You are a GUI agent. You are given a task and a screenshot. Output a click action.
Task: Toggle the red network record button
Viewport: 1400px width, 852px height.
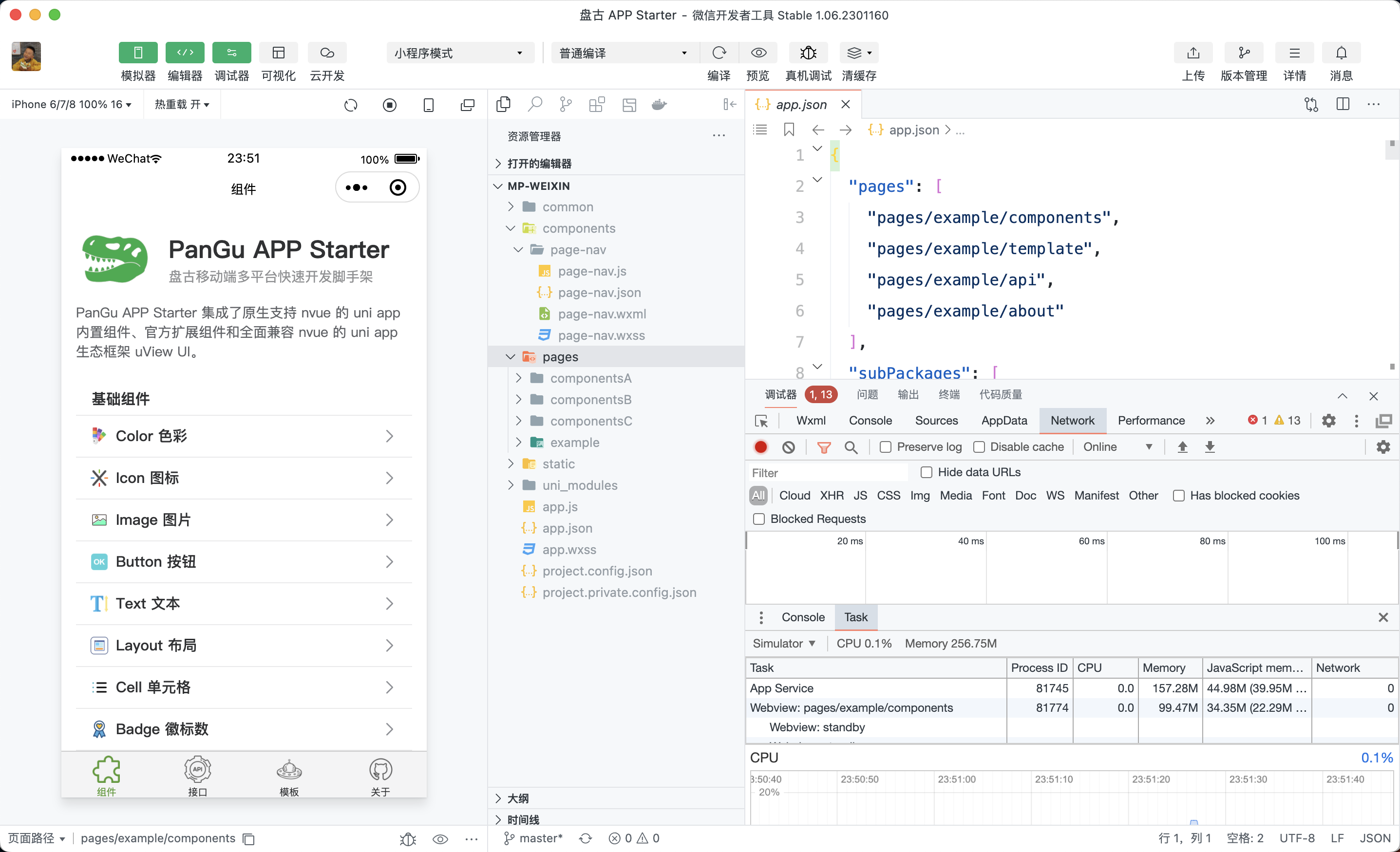tap(761, 447)
